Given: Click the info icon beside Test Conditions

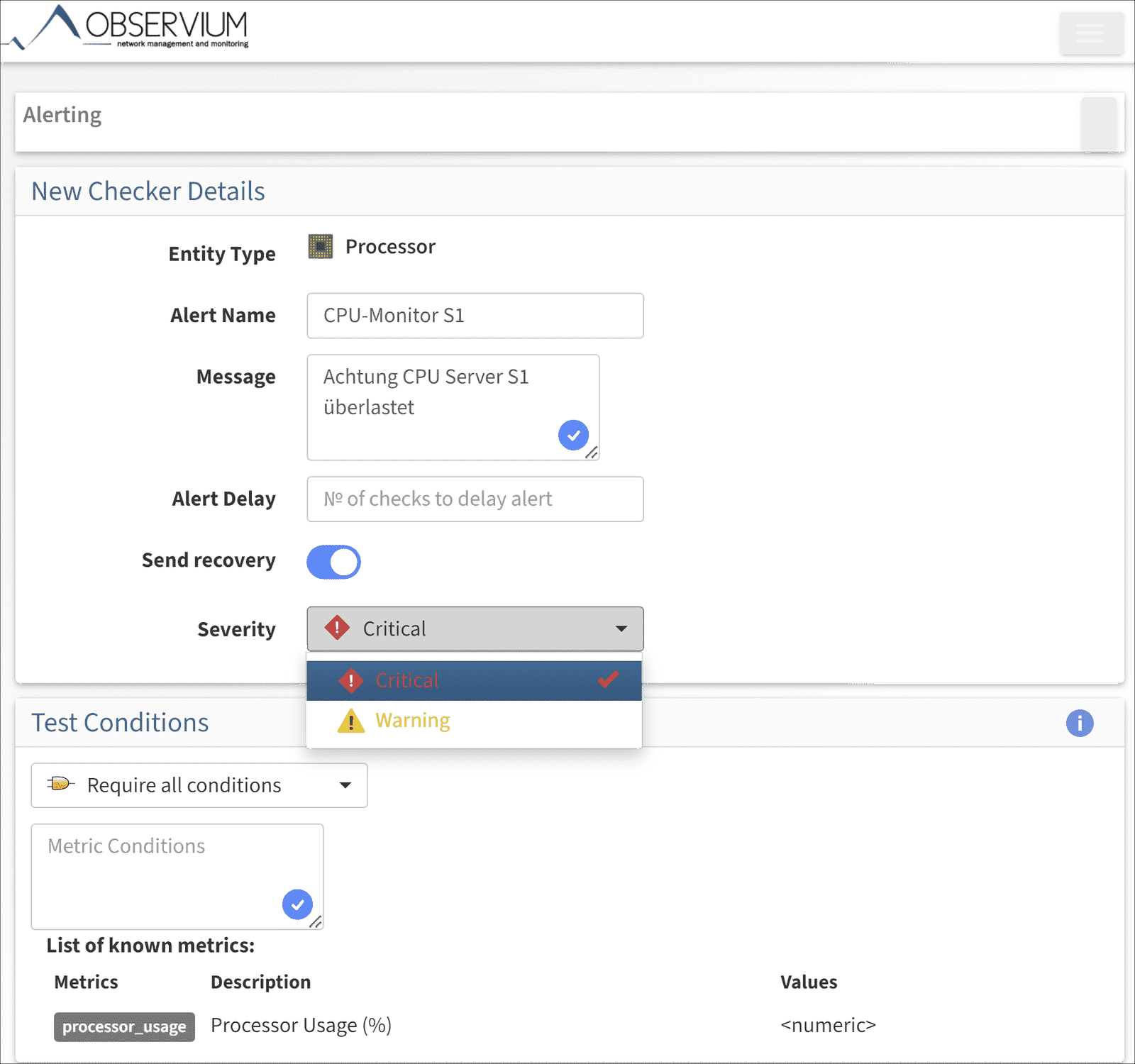Looking at the screenshot, I should click(x=1080, y=723).
